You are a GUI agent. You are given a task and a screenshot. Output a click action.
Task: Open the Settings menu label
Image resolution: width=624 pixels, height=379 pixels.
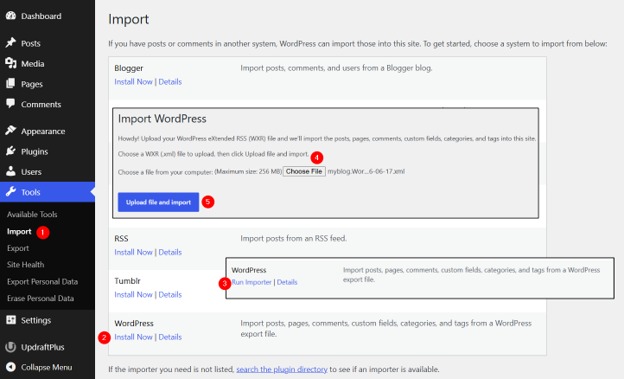[36, 320]
